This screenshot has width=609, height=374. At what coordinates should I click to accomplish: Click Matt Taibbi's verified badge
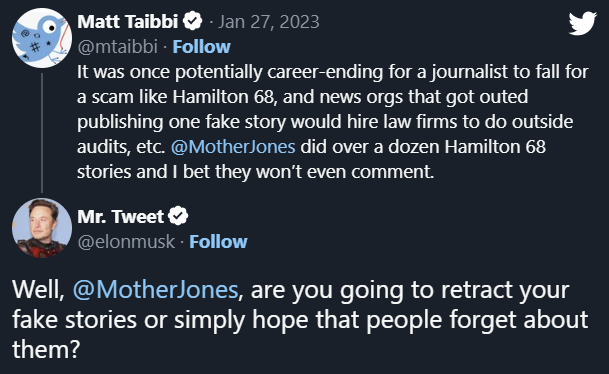click(193, 21)
